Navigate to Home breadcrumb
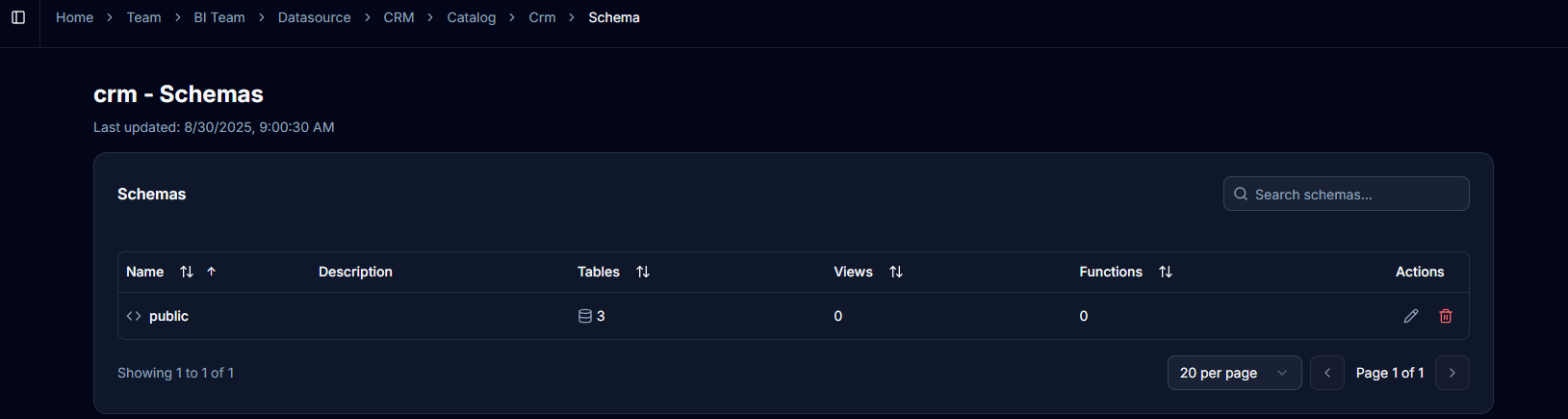Image resolution: width=1568 pixels, height=419 pixels. [74, 17]
